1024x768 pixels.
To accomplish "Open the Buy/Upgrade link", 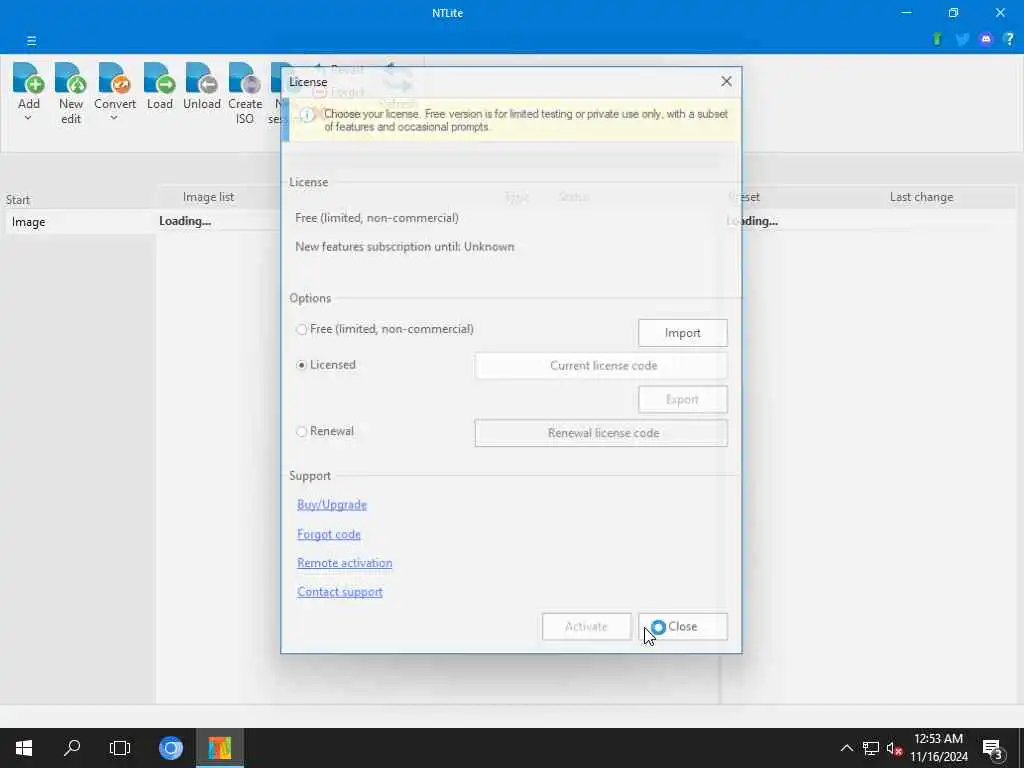I will click(332, 505).
